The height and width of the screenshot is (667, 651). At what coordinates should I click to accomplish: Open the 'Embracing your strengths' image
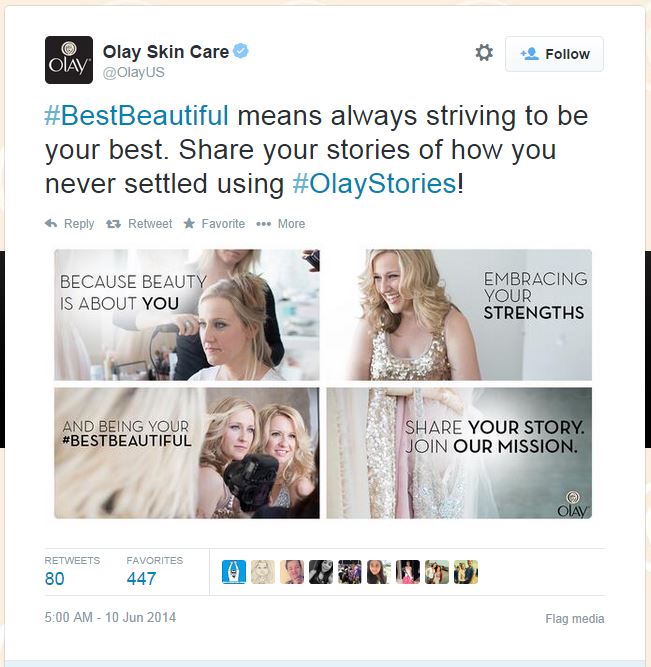click(459, 315)
